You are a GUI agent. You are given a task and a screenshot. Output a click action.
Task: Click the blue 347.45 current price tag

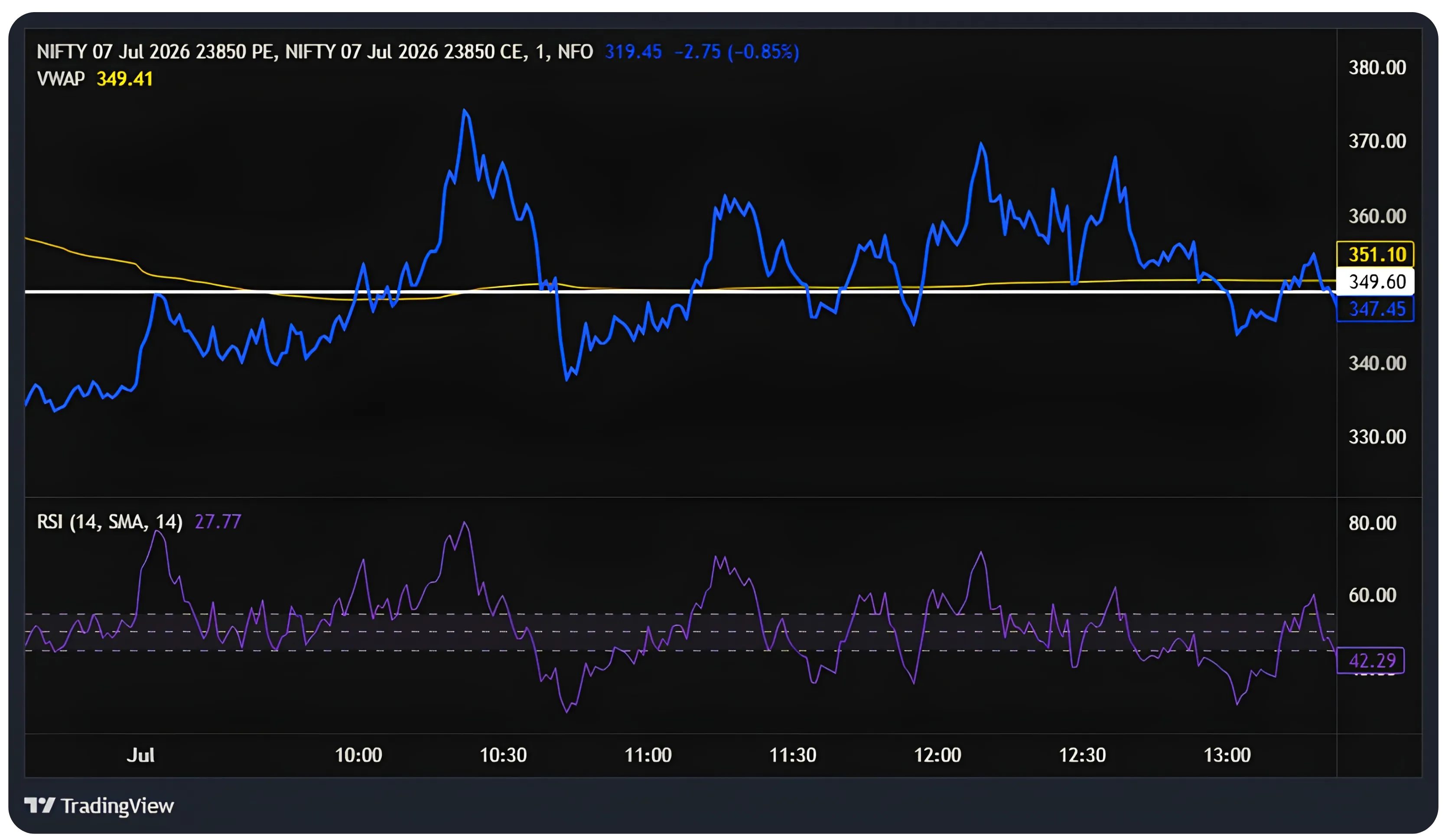click(1375, 309)
